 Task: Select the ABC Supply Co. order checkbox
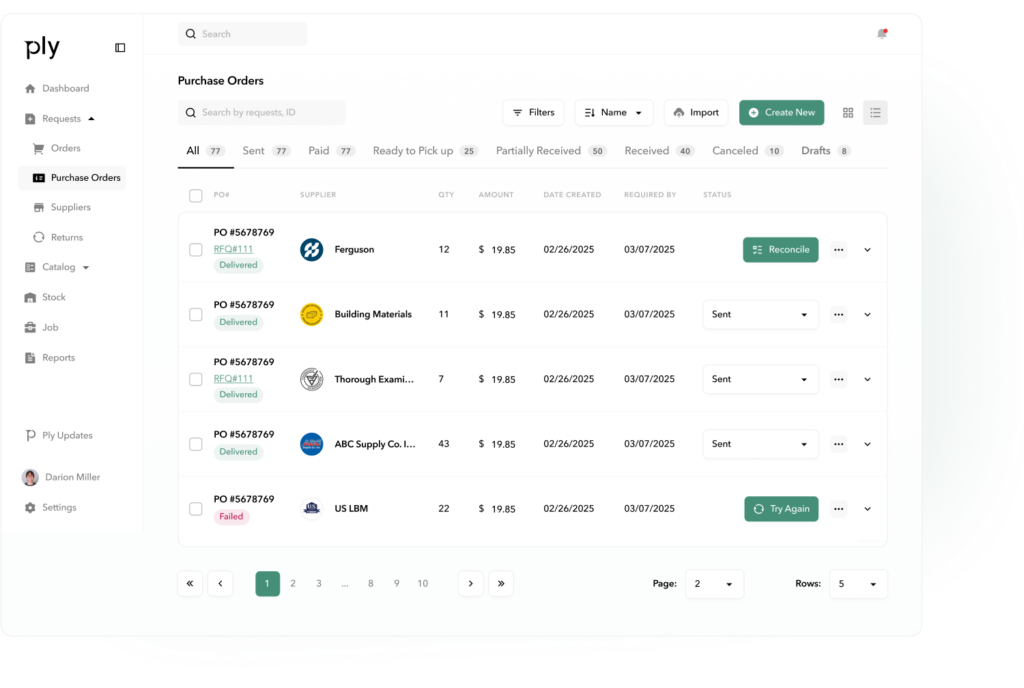196,444
